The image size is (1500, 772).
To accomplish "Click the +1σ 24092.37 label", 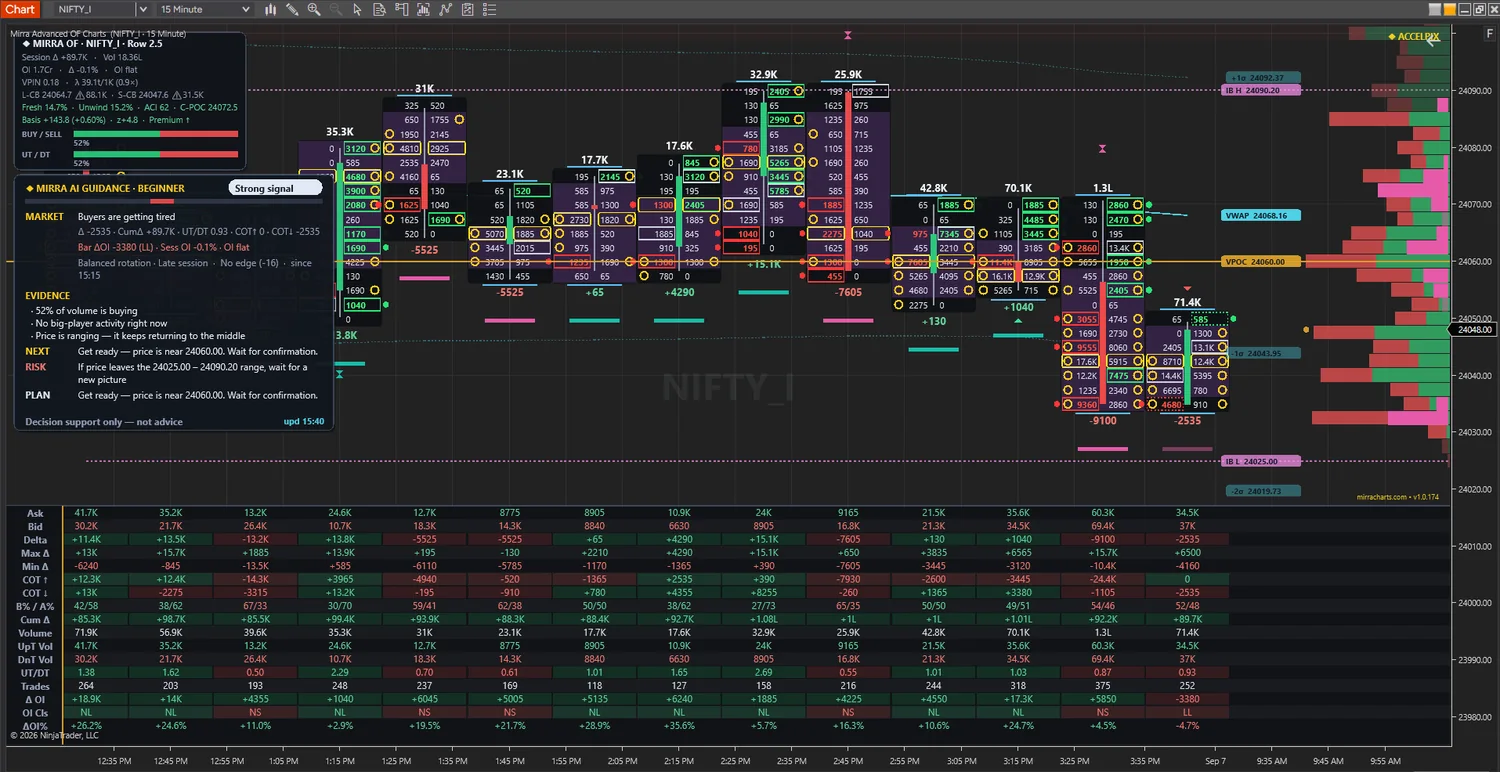I will click(1264, 77).
